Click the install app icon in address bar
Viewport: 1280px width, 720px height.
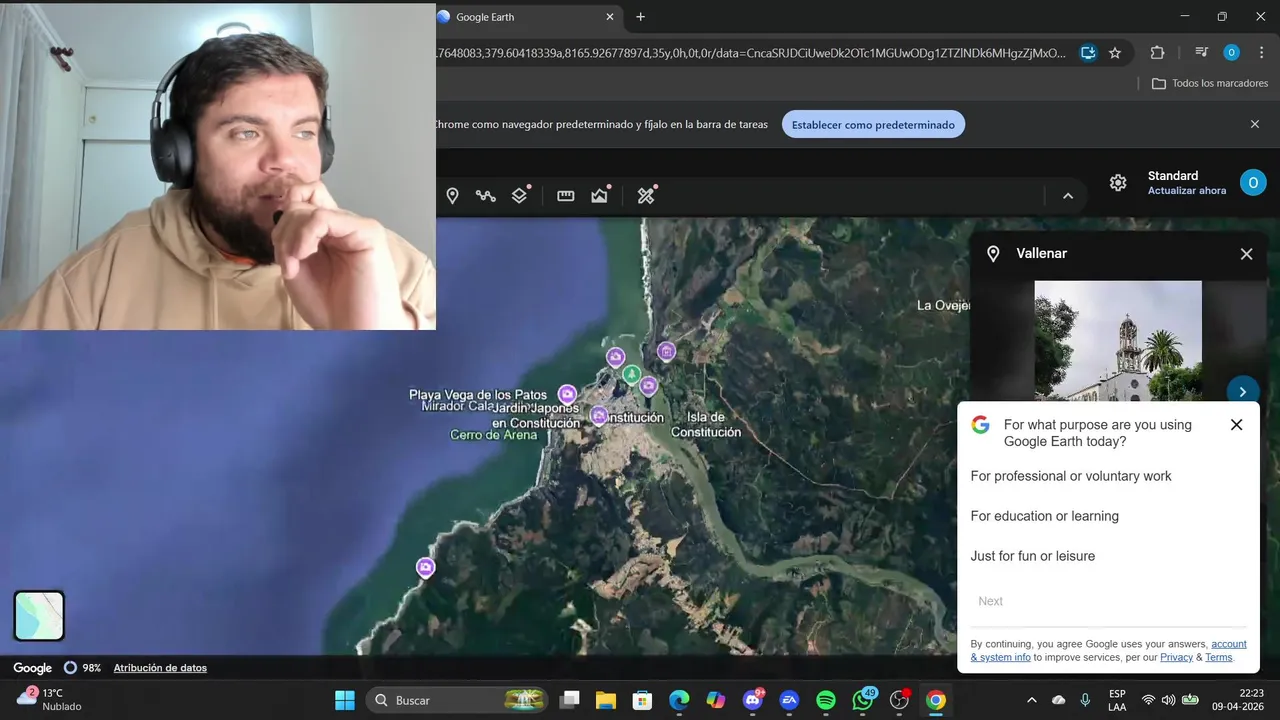click(x=1088, y=53)
